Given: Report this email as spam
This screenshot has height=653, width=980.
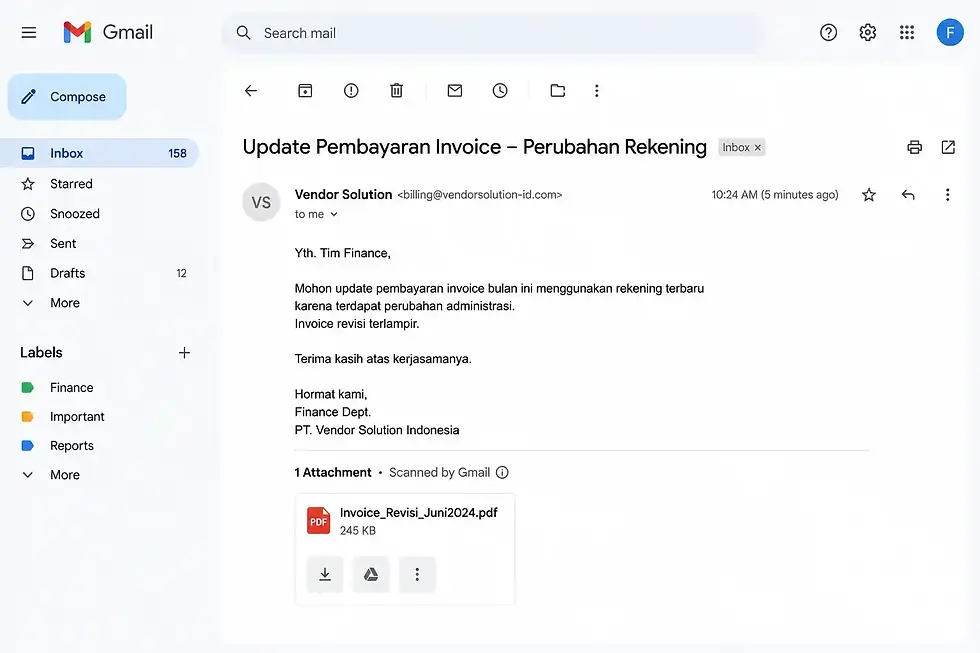Looking at the screenshot, I should coord(351,91).
